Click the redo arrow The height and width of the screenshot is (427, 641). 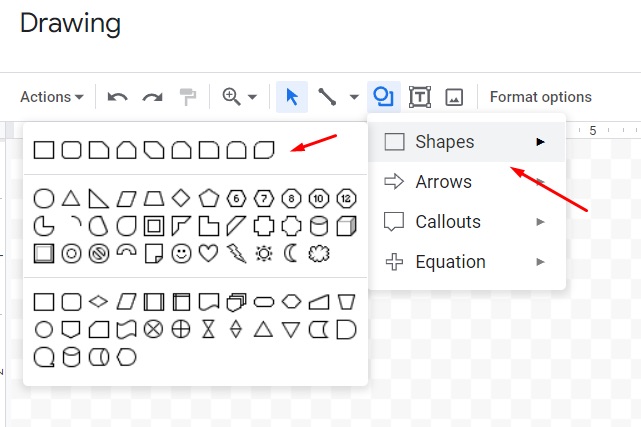(152, 97)
